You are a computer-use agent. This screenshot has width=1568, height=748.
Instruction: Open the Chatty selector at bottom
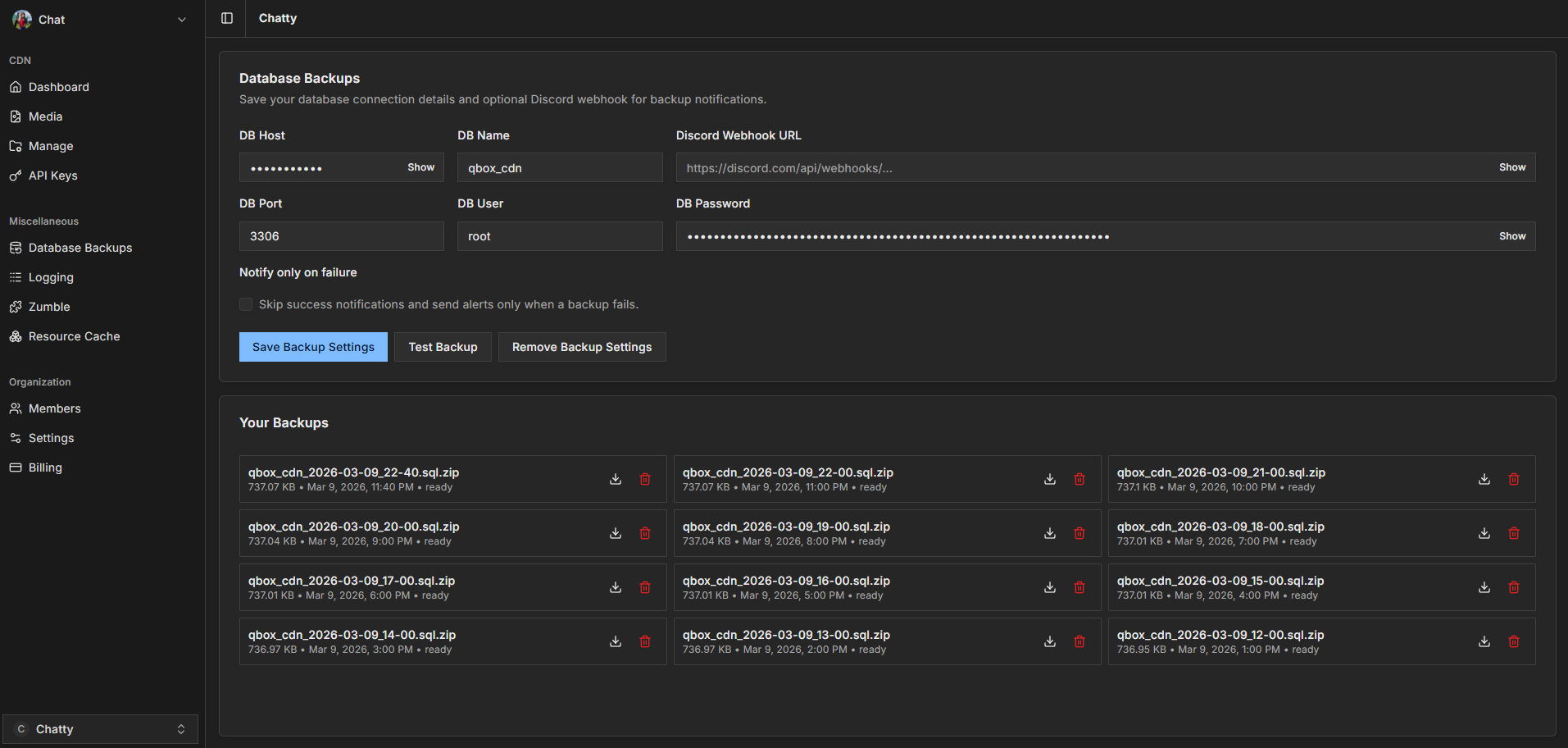pos(100,728)
